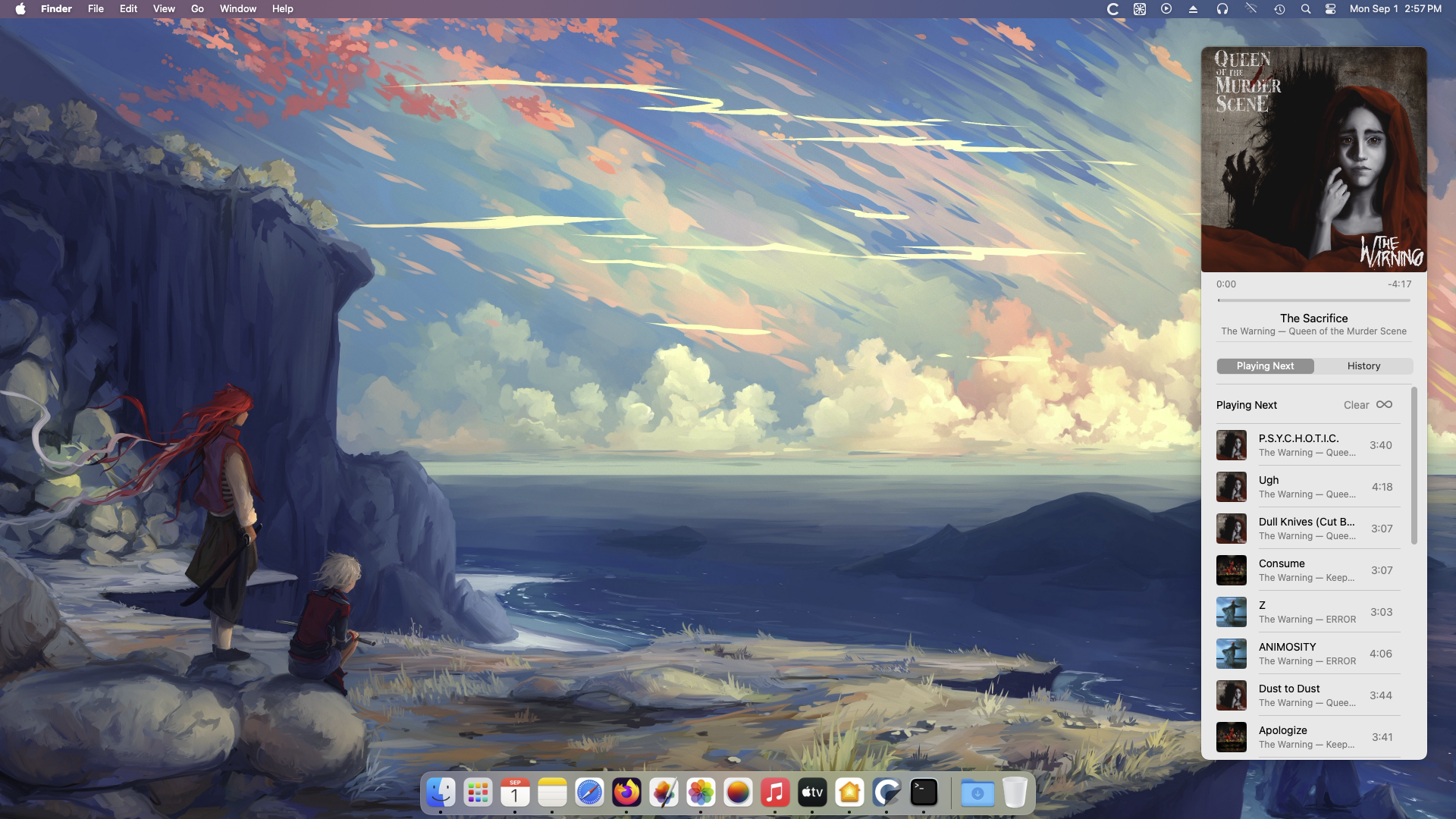The width and height of the screenshot is (1456, 819).
Task: Click the Queen of the Murder Scene artwork
Action: tap(1313, 159)
